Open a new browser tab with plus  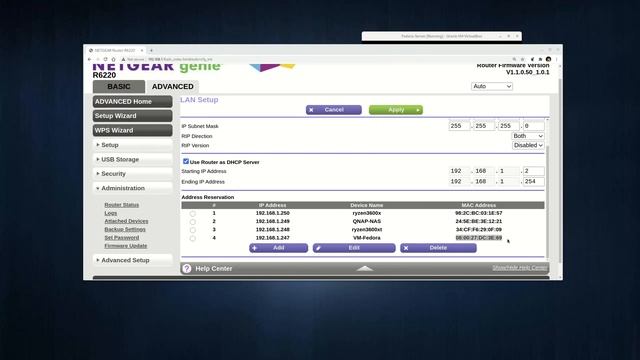tap(151, 50)
